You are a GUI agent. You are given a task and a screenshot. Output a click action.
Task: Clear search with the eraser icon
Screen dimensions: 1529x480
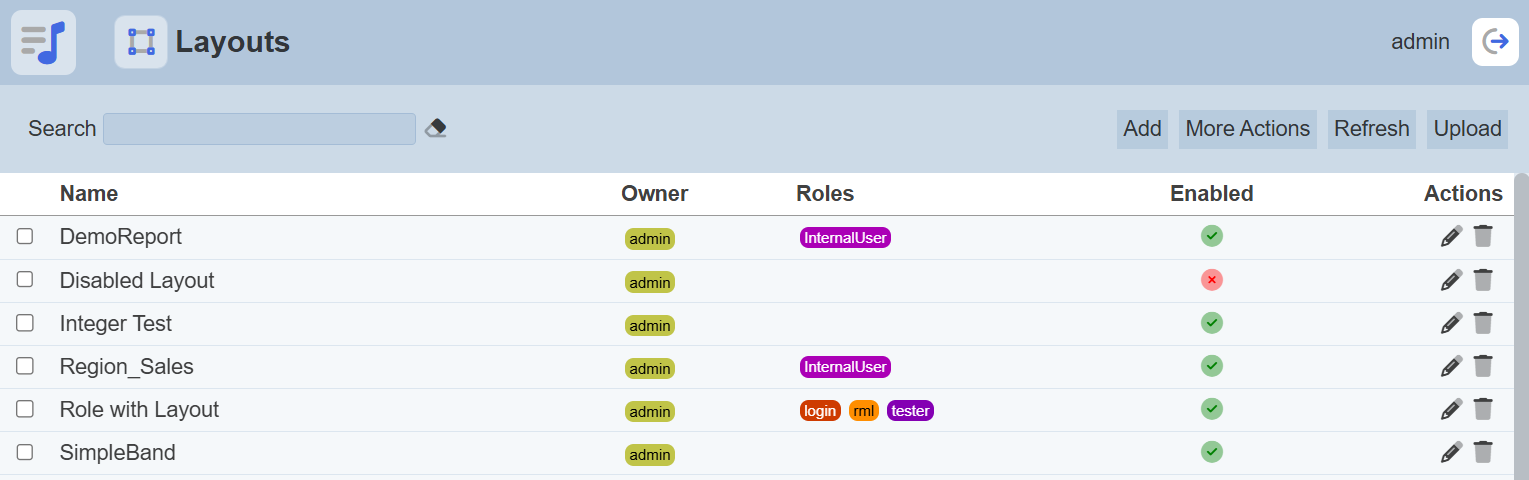(x=435, y=128)
